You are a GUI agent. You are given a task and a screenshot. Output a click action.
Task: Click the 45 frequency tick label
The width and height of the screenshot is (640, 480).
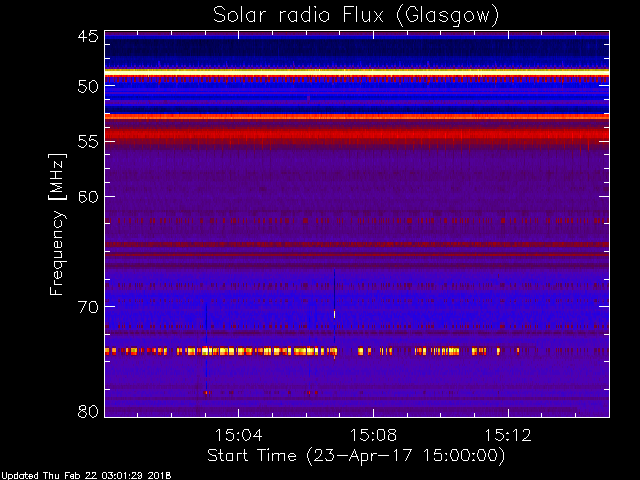pyautogui.click(x=88, y=36)
